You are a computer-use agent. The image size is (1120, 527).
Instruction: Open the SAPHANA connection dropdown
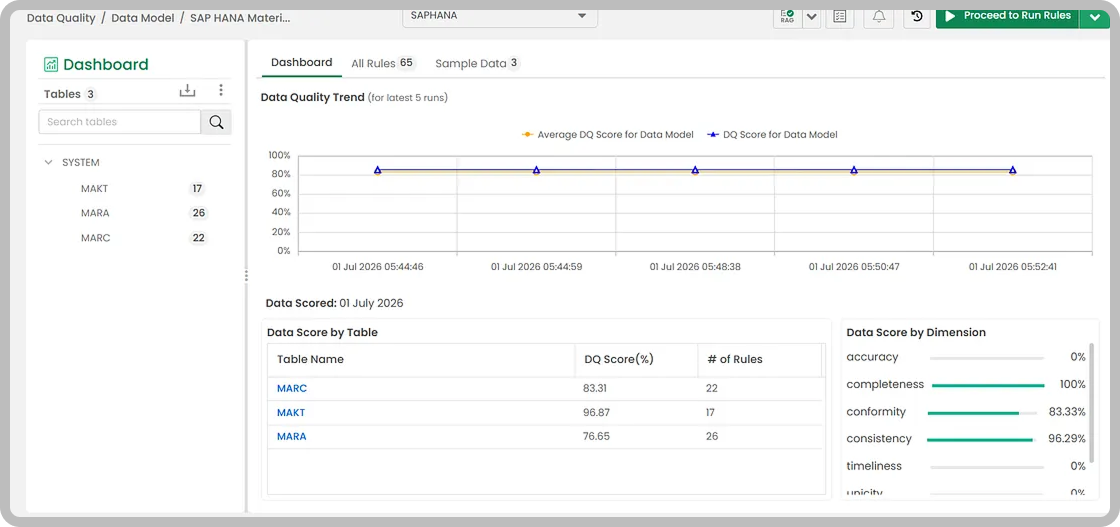click(500, 16)
